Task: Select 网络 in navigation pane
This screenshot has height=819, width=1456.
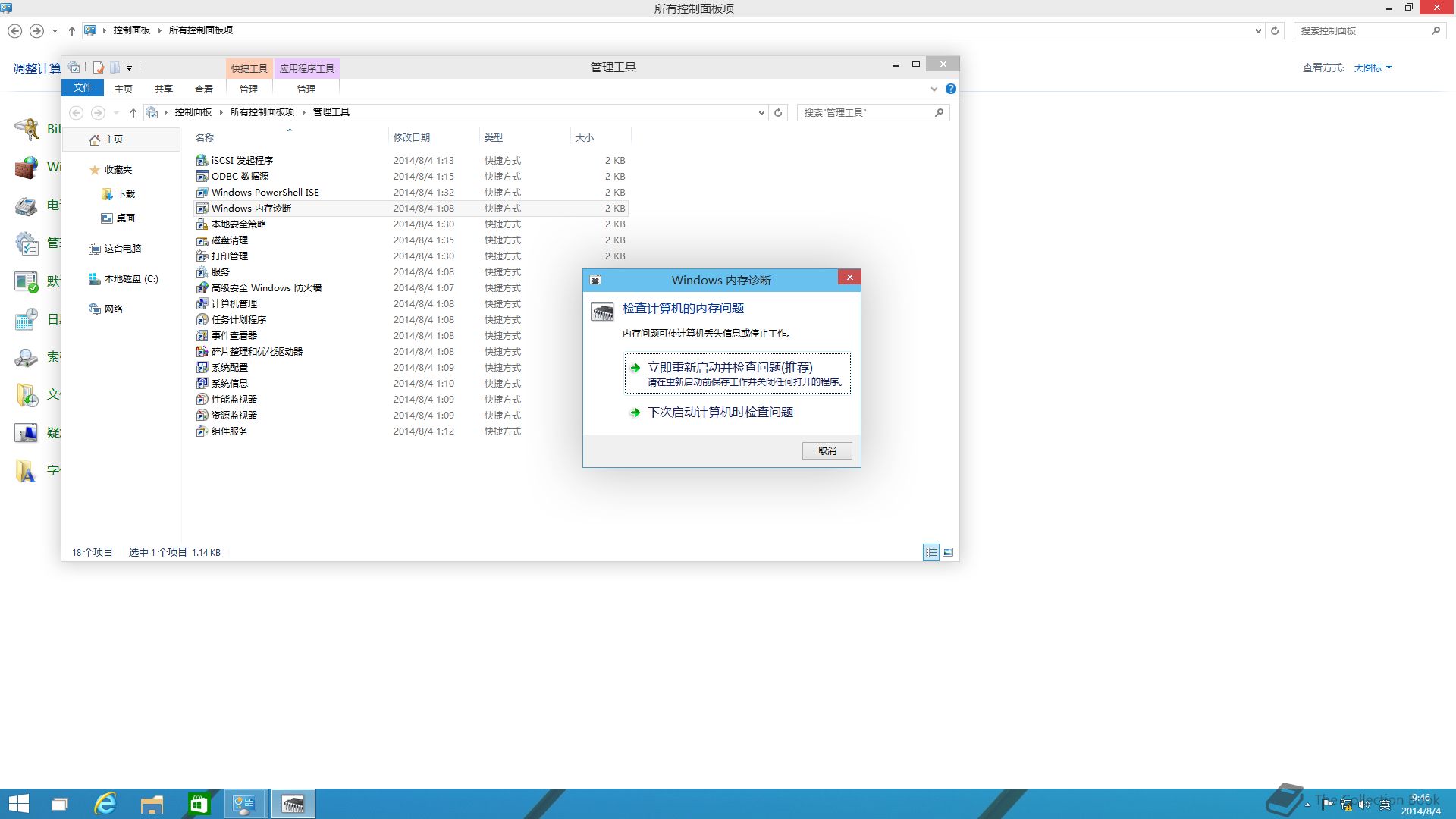Action: (106, 309)
